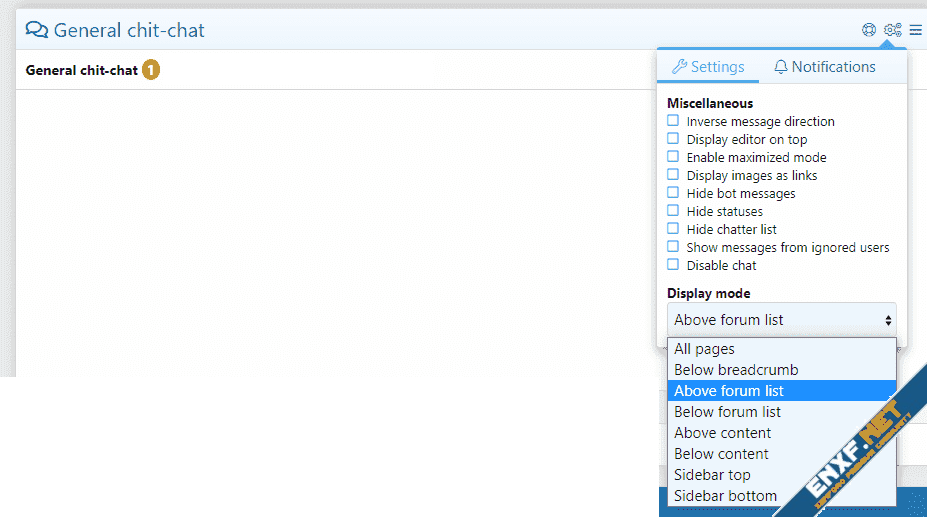The image size is (927, 517).
Task: Select the Settings tab
Action: pyautogui.click(x=708, y=67)
